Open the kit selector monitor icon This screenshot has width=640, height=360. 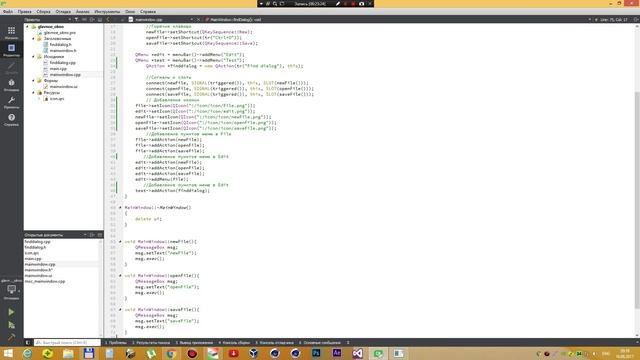pos(11,289)
